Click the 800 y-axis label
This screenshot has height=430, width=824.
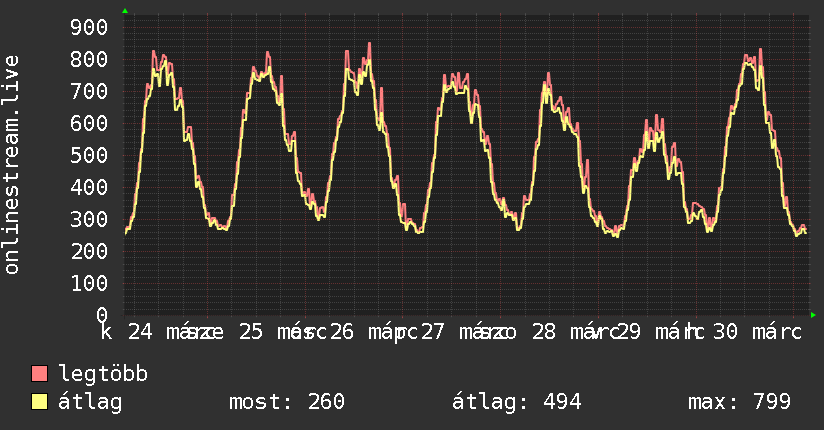(89, 59)
